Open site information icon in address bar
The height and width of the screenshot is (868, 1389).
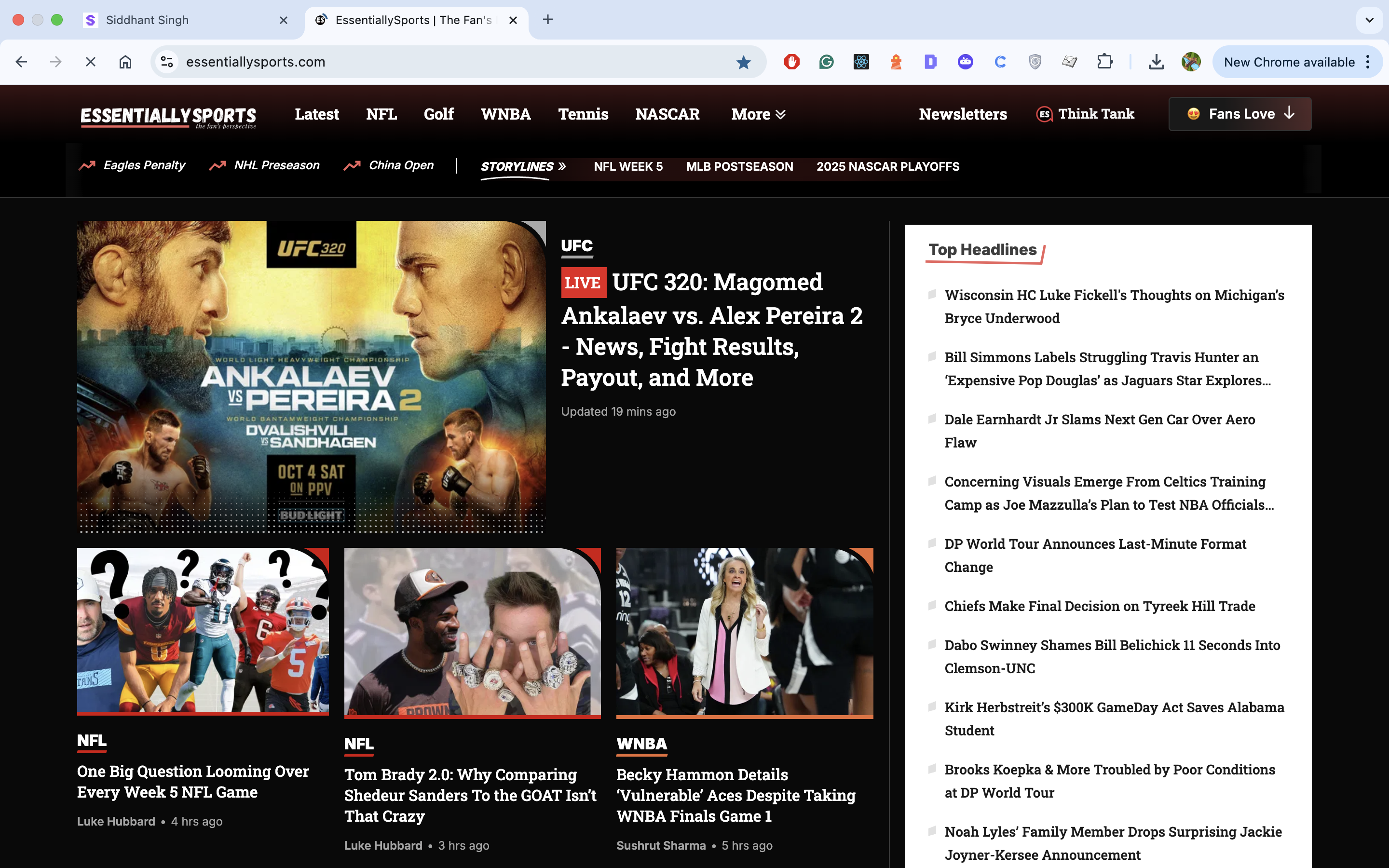[167, 62]
